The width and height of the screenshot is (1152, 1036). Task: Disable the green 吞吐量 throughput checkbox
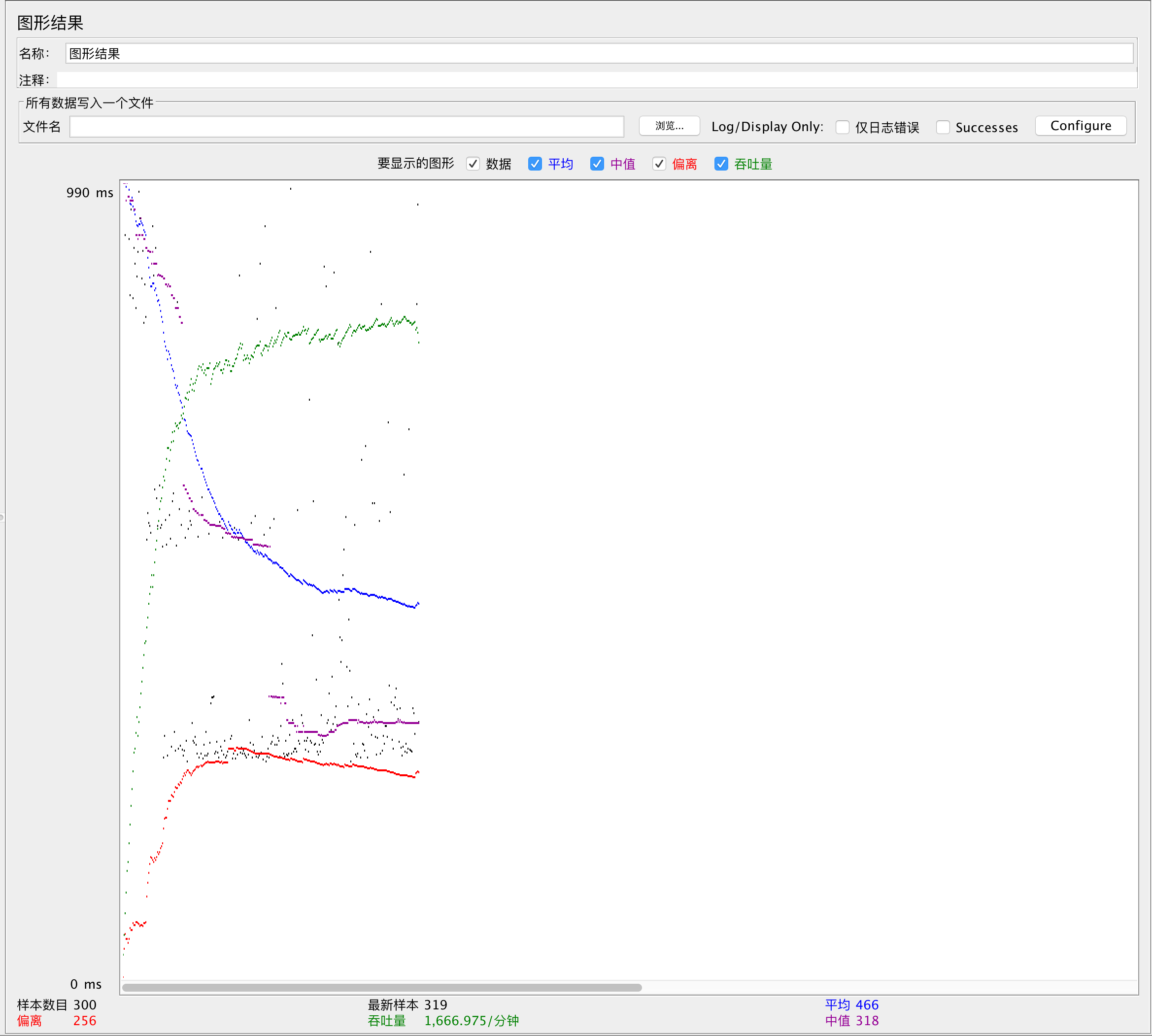[x=720, y=164]
